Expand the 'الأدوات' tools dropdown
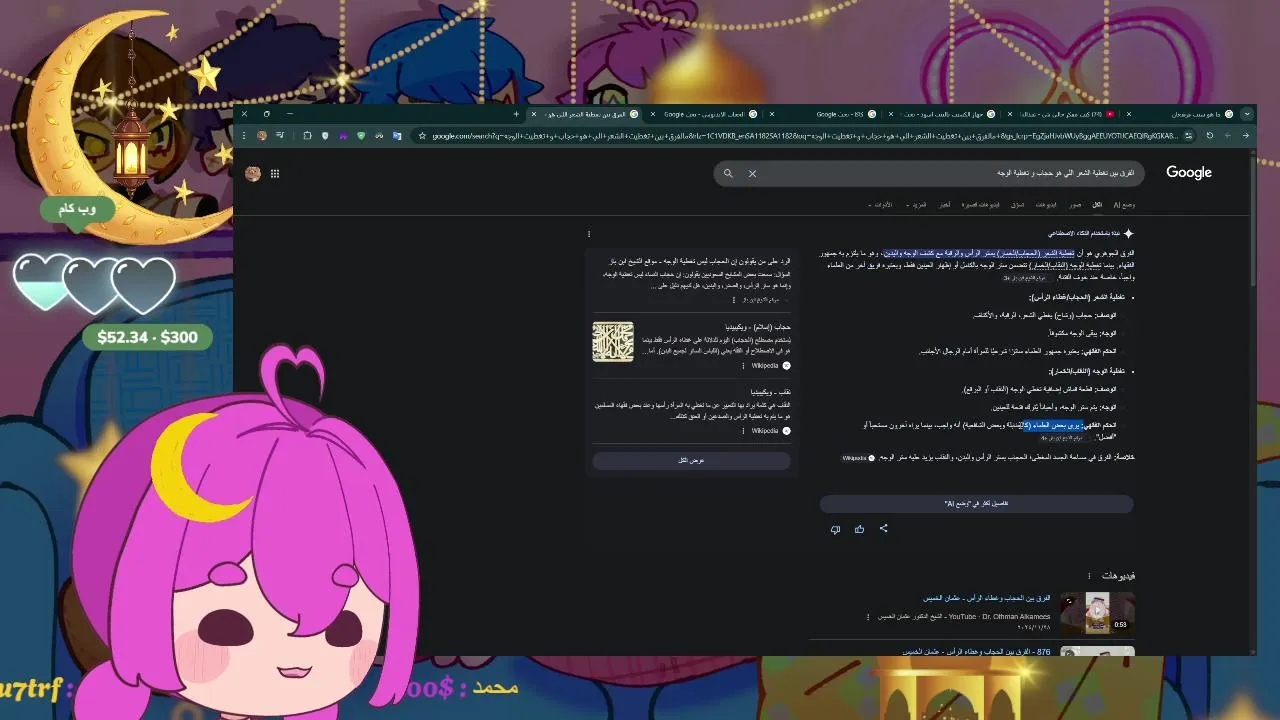This screenshot has height=720, width=1280. pyautogui.click(x=881, y=205)
